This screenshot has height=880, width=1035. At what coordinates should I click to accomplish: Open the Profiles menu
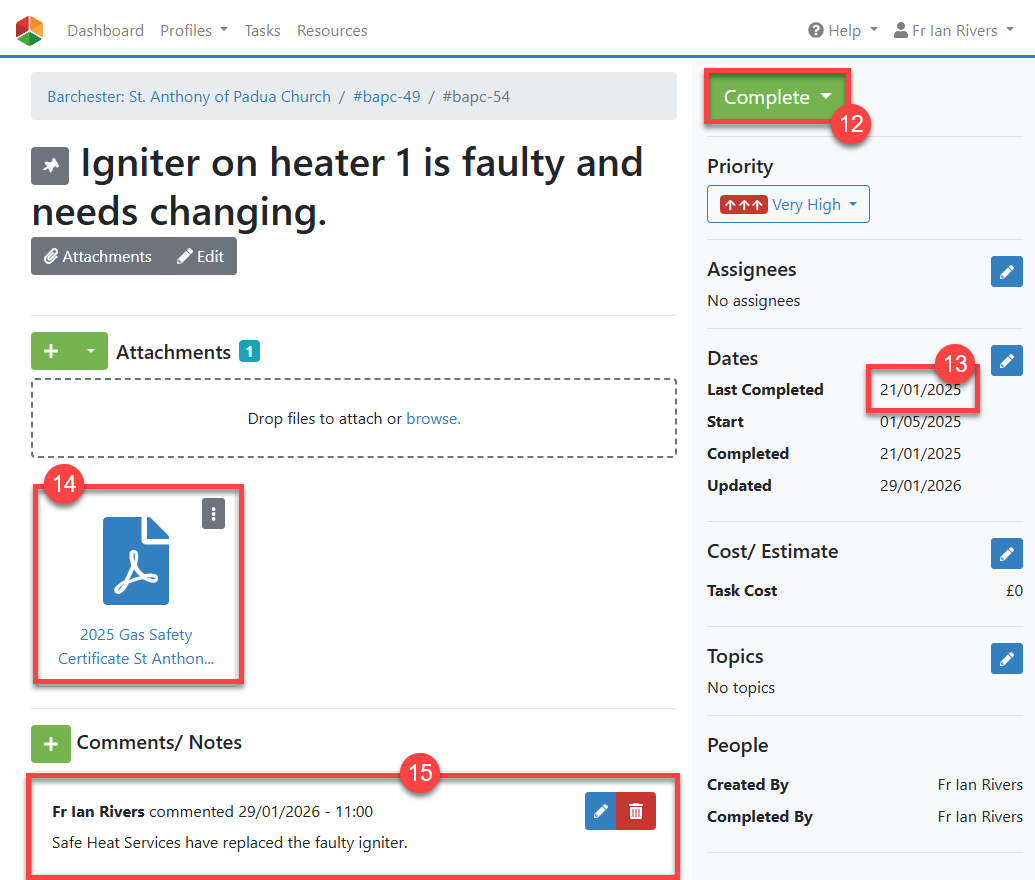194,31
